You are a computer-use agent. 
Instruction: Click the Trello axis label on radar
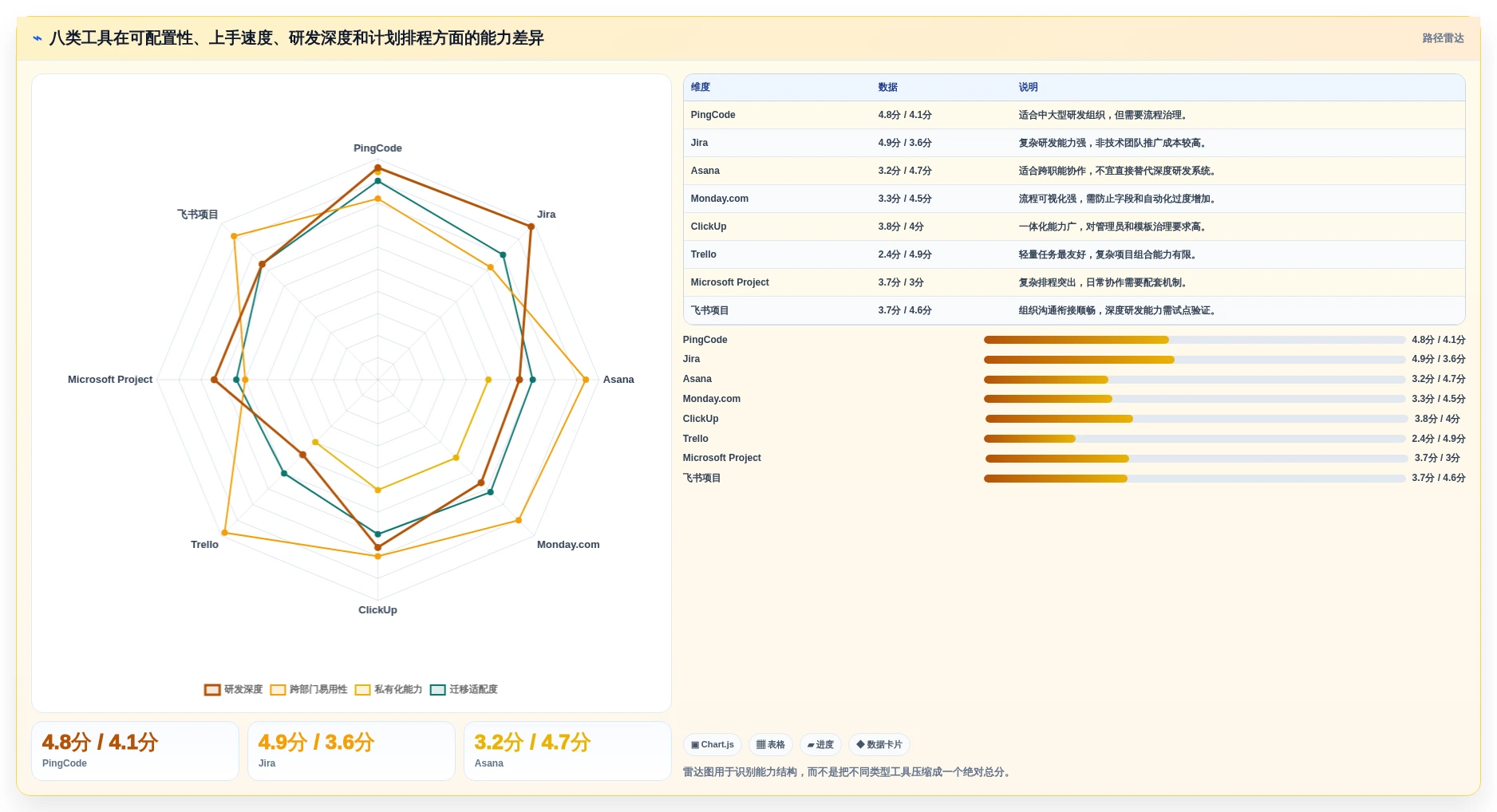coord(204,545)
